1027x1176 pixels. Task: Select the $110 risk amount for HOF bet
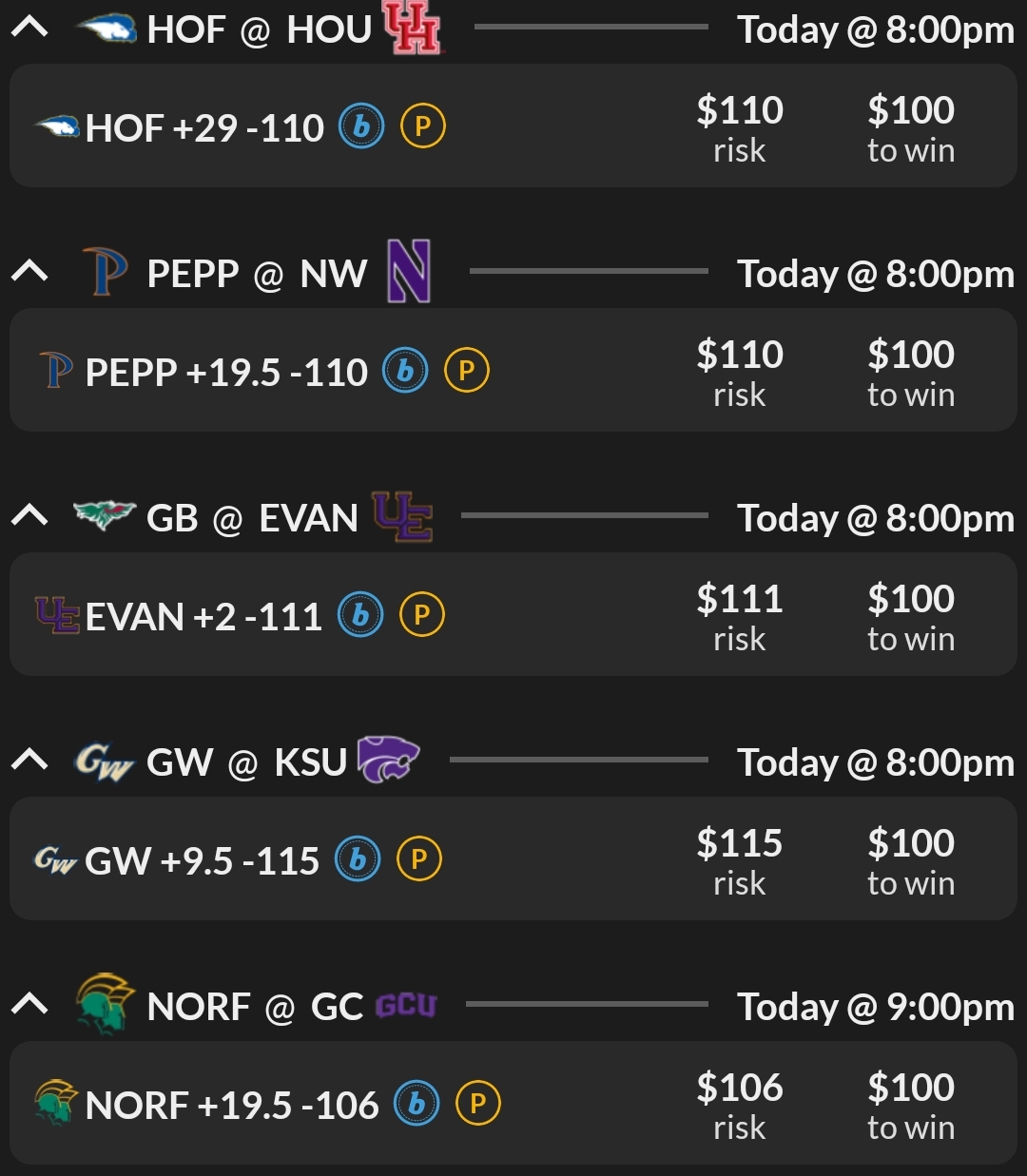pyautogui.click(x=739, y=126)
